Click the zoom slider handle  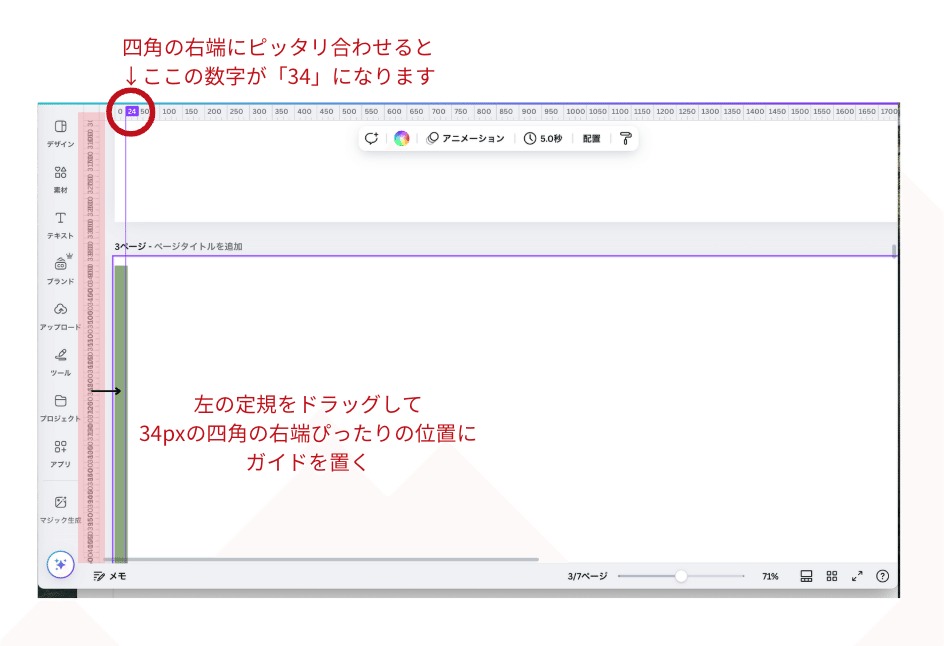[x=681, y=576]
